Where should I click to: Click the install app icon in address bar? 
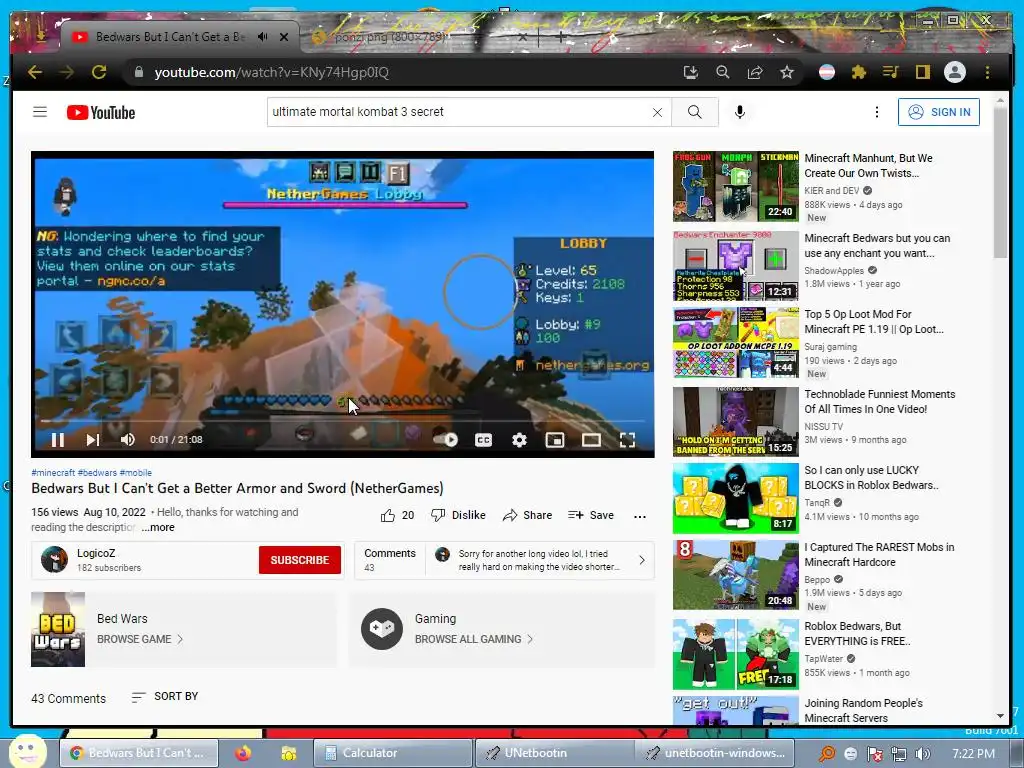(x=690, y=72)
